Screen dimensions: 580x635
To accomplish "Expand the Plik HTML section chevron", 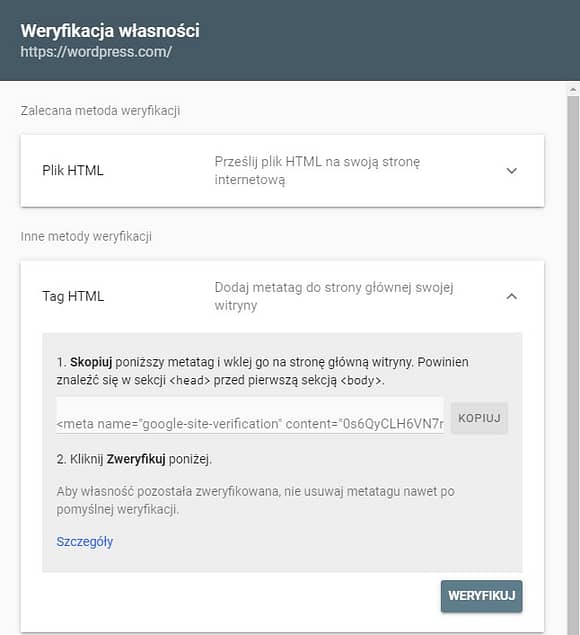I will [x=512, y=171].
